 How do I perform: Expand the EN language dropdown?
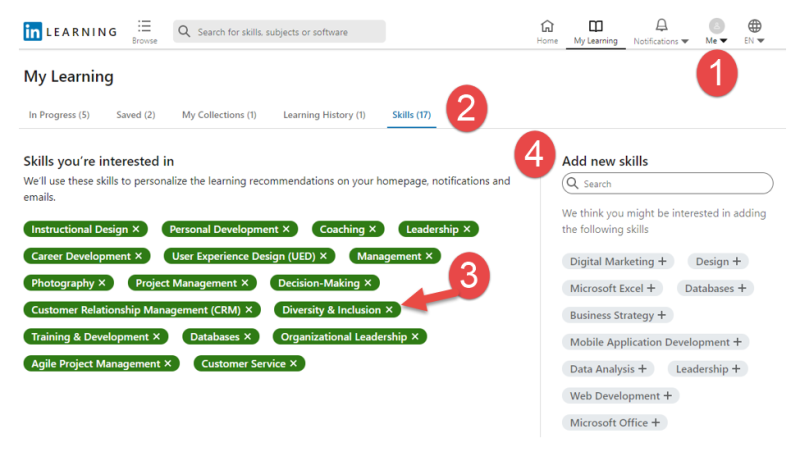(761, 42)
